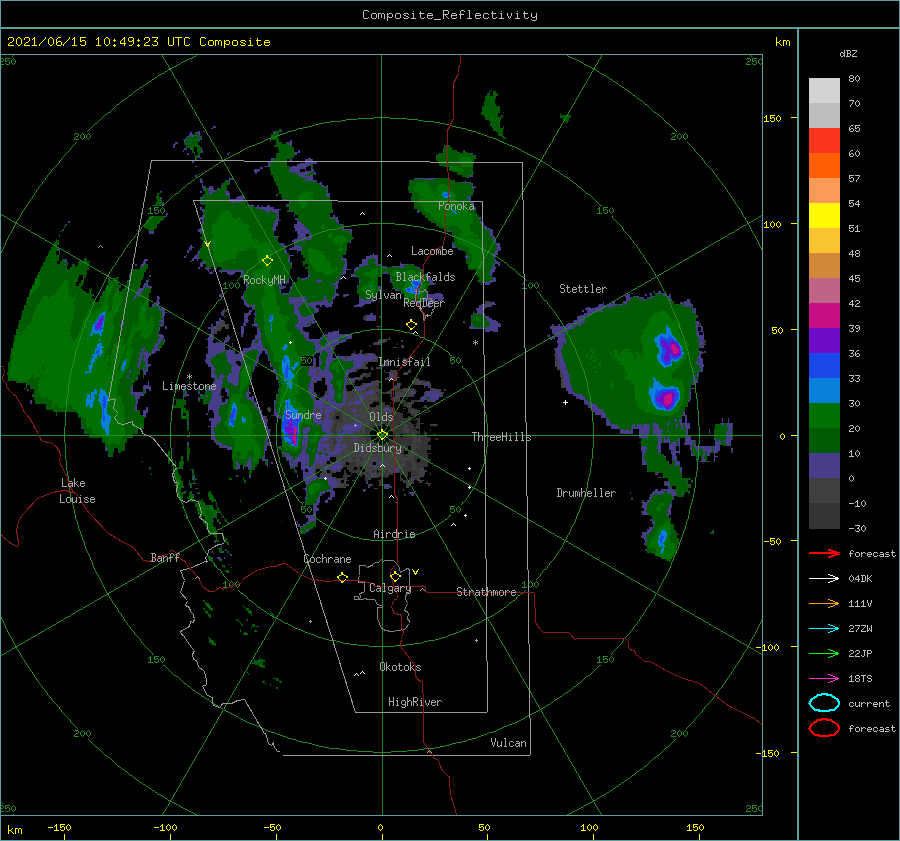This screenshot has height=841, width=900.
Task: Click the Composite_Reflectivity title text
Action: tap(449, 15)
